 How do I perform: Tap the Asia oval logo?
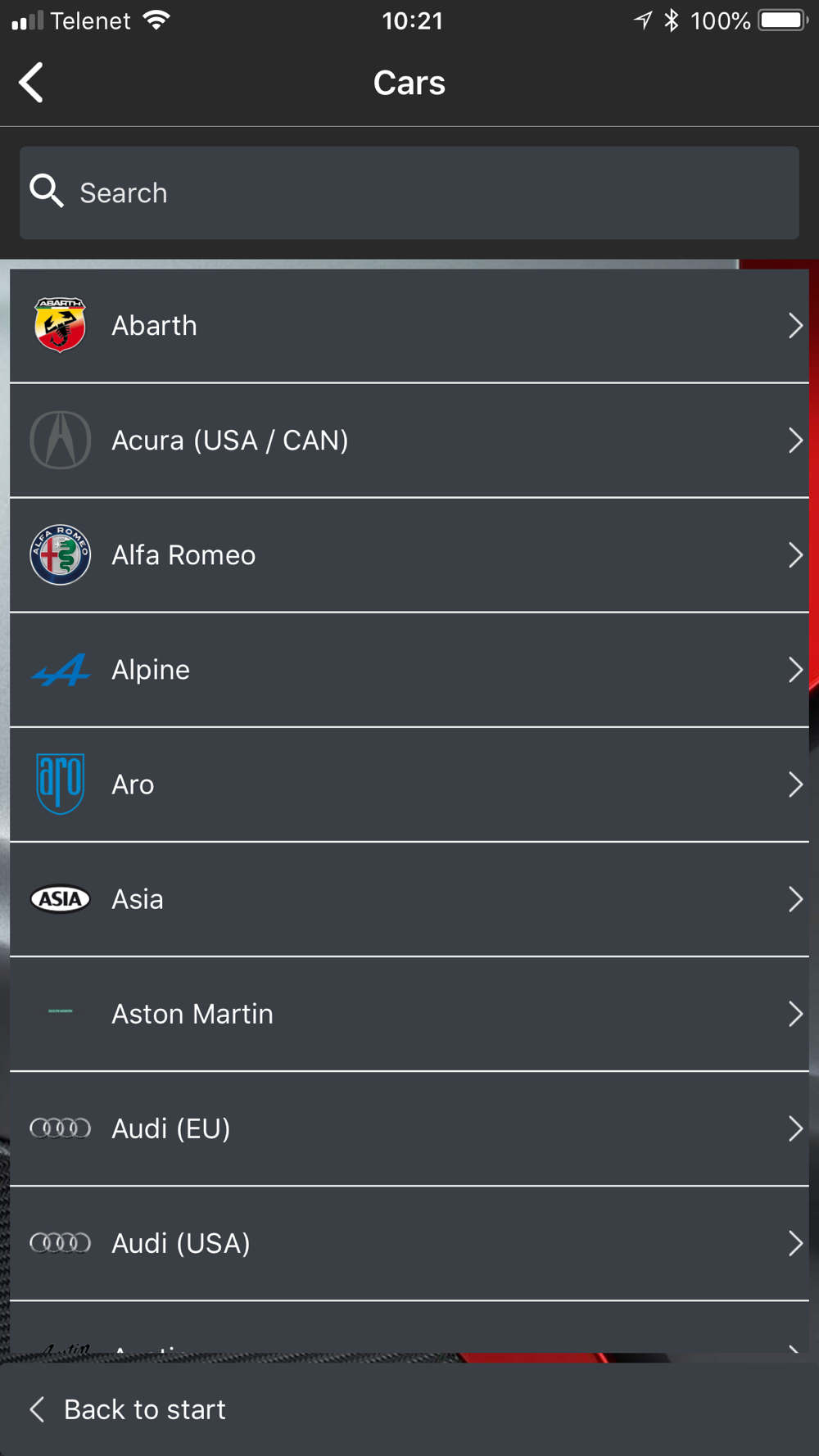point(60,899)
